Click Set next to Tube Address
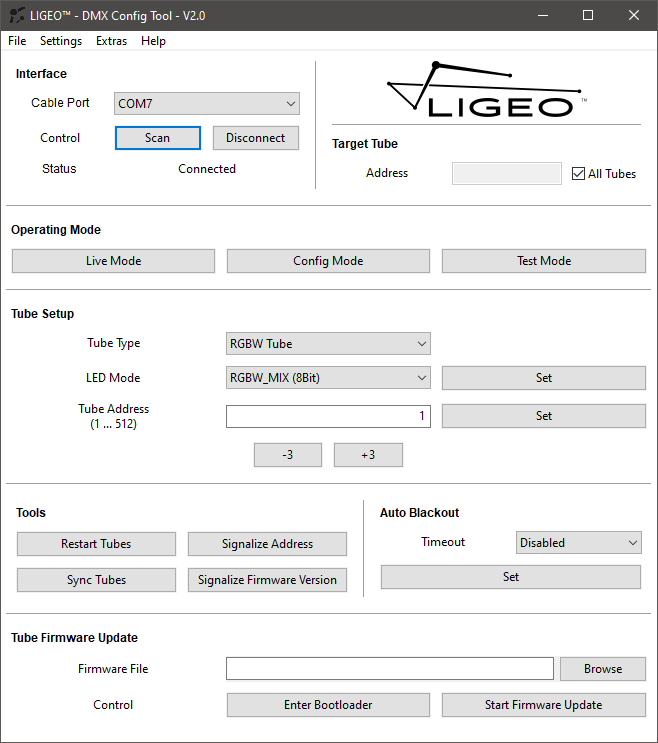658x743 pixels. coord(544,416)
